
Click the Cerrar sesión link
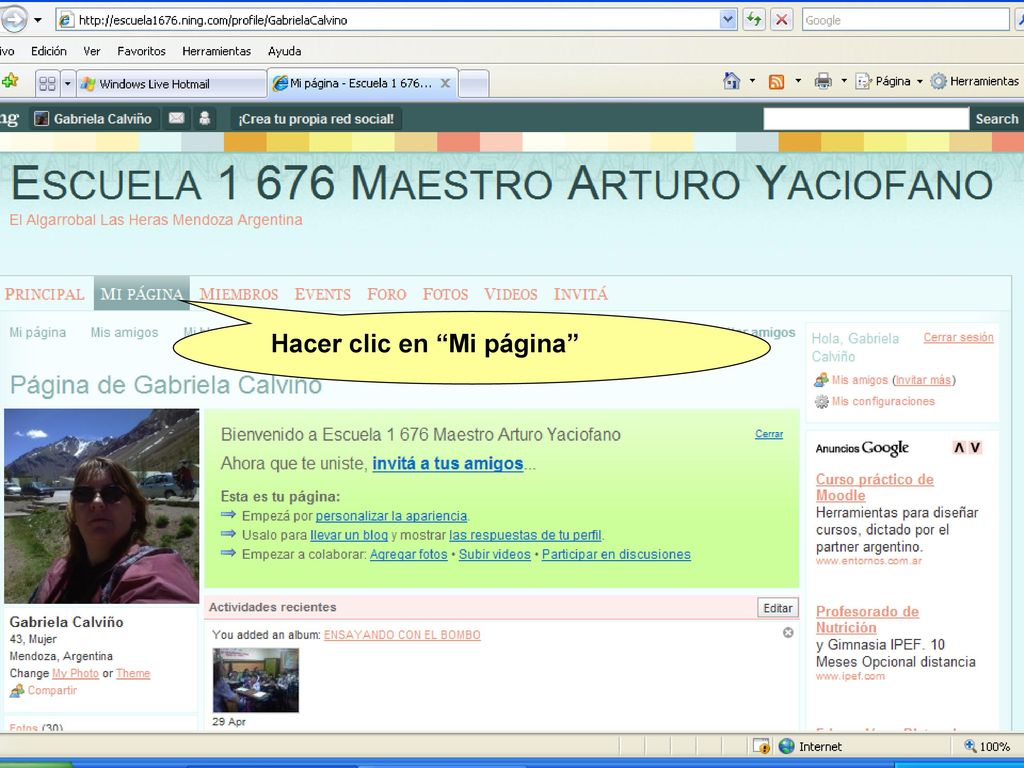958,338
